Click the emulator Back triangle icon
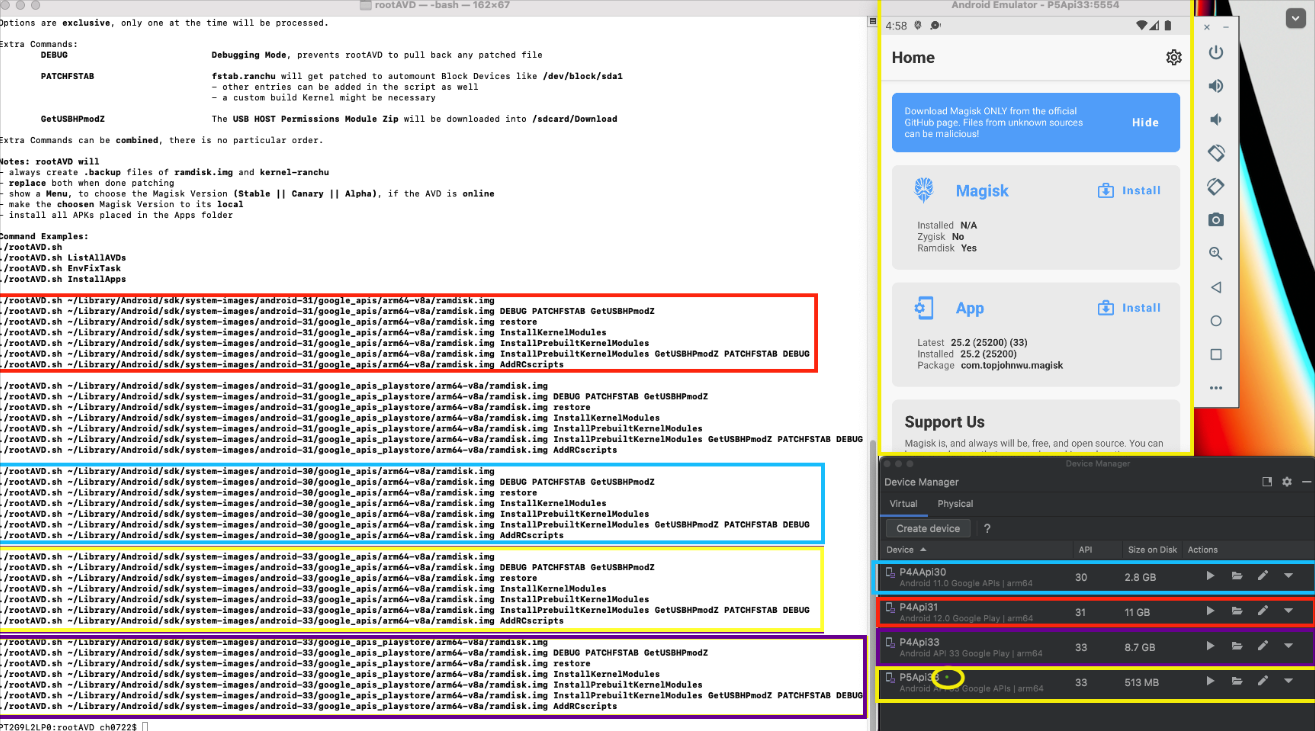1315x731 pixels. pyautogui.click(x=1216, y=287)
